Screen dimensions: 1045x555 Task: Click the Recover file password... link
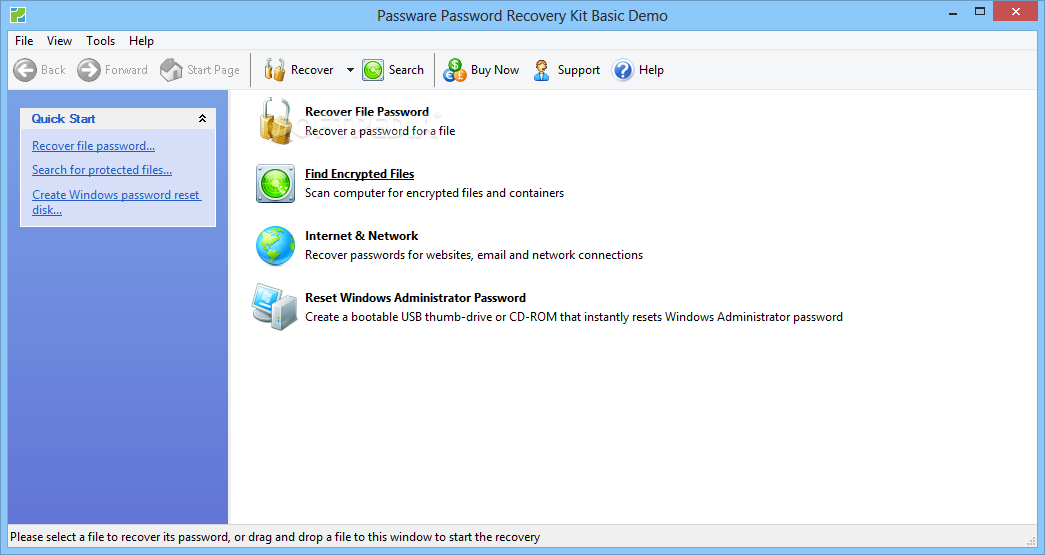[93, 146]
